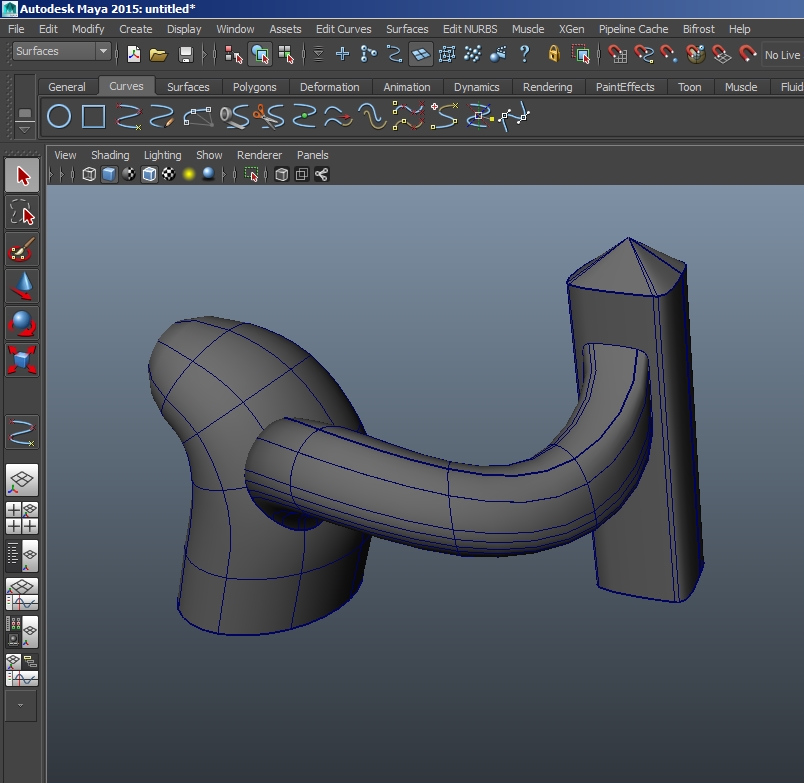Open the Lighting panel menu

tap(163, 155)
